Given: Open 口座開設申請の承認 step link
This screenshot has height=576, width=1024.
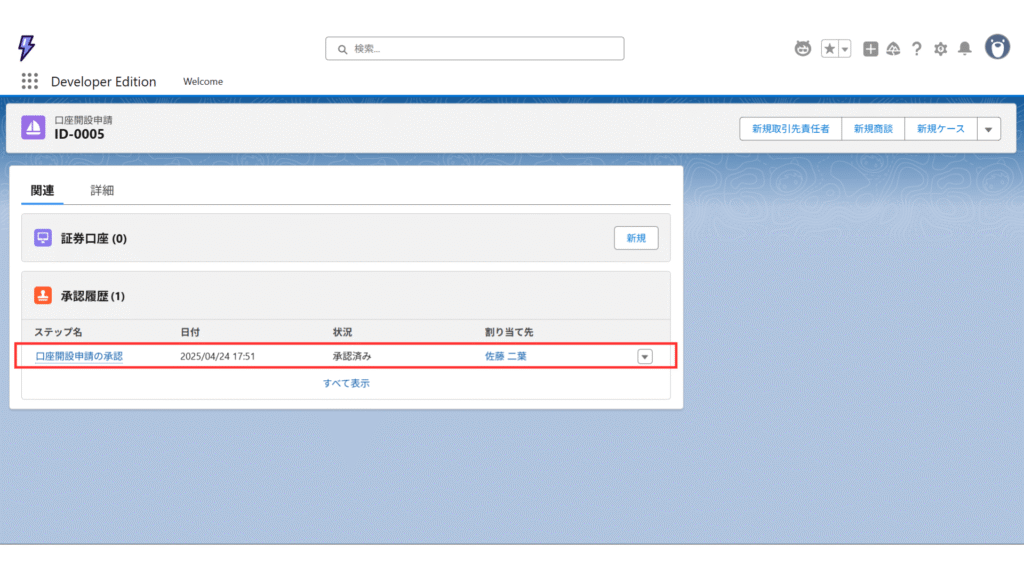Looking at the screenshot, I should point(79,356).
